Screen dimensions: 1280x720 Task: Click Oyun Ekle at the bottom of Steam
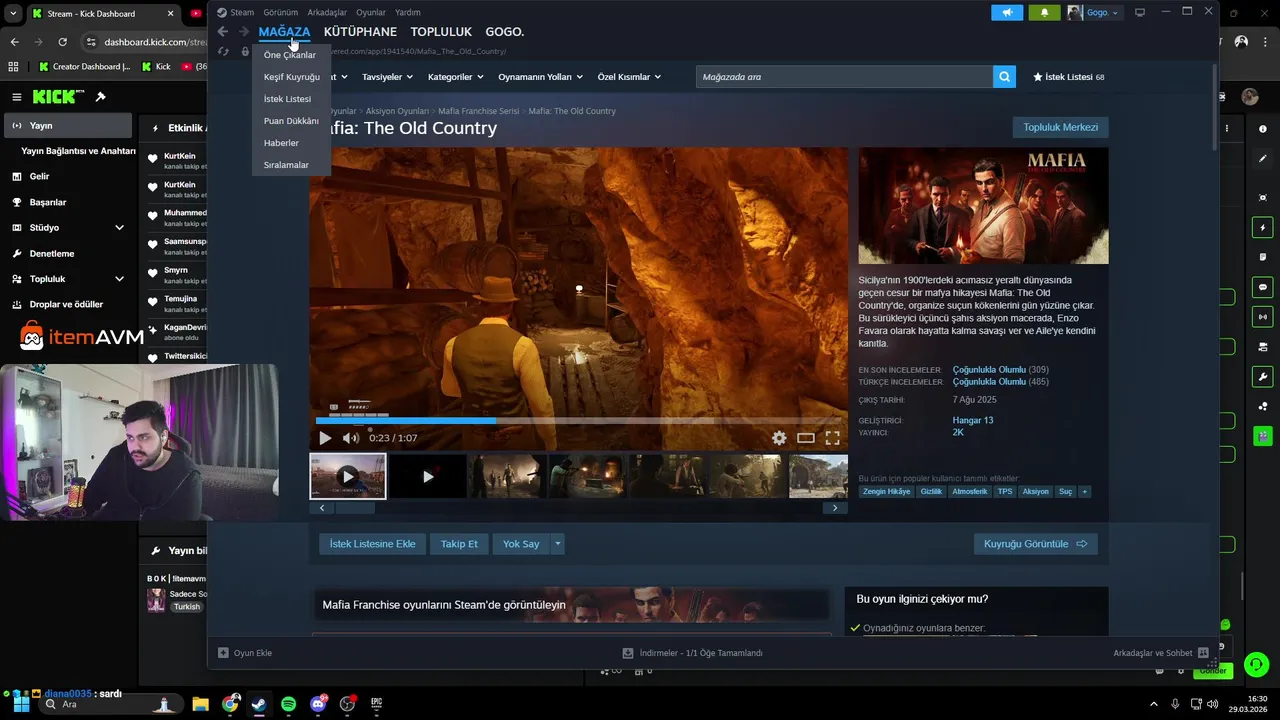tap(246, 653)
